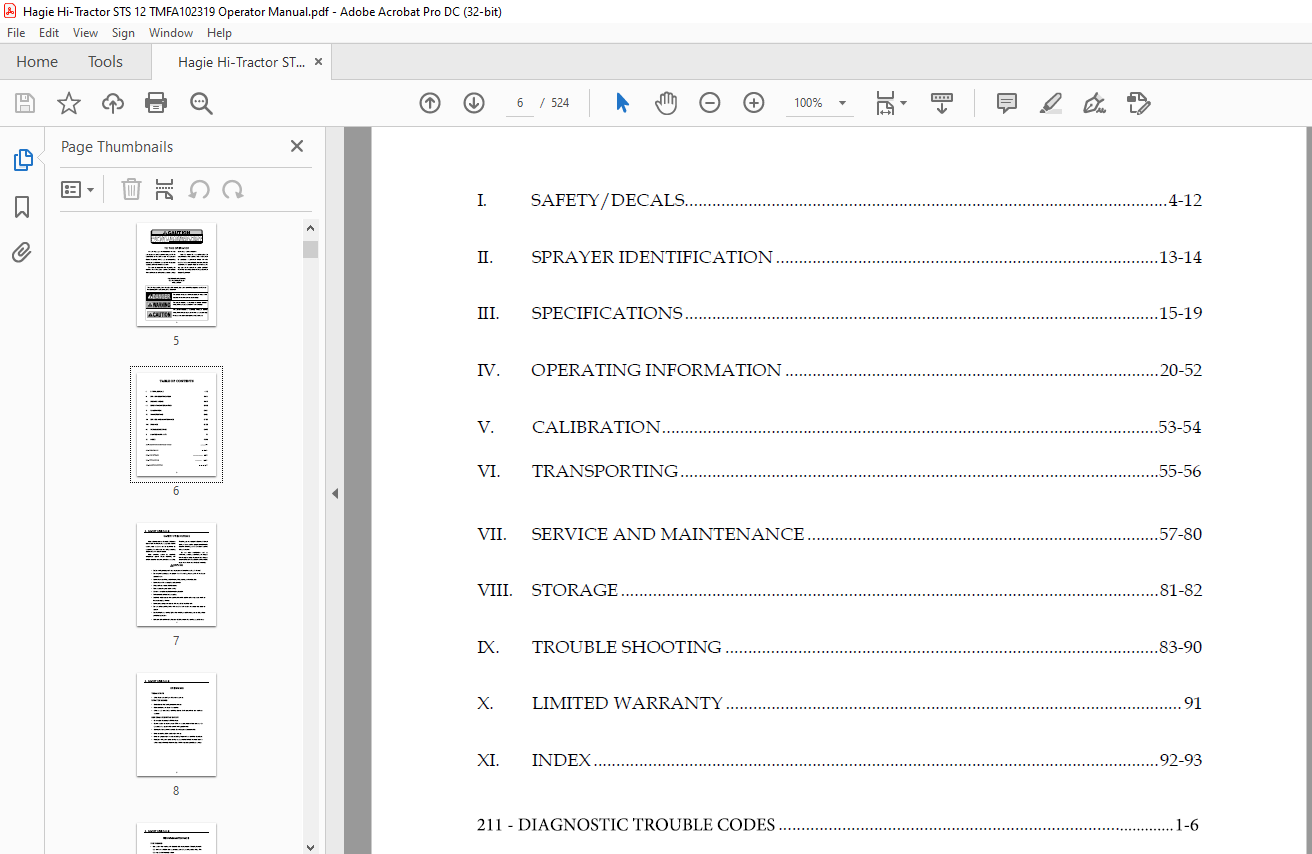
Task: Zoom in with the plus icon
Action: tap(754, 103)
